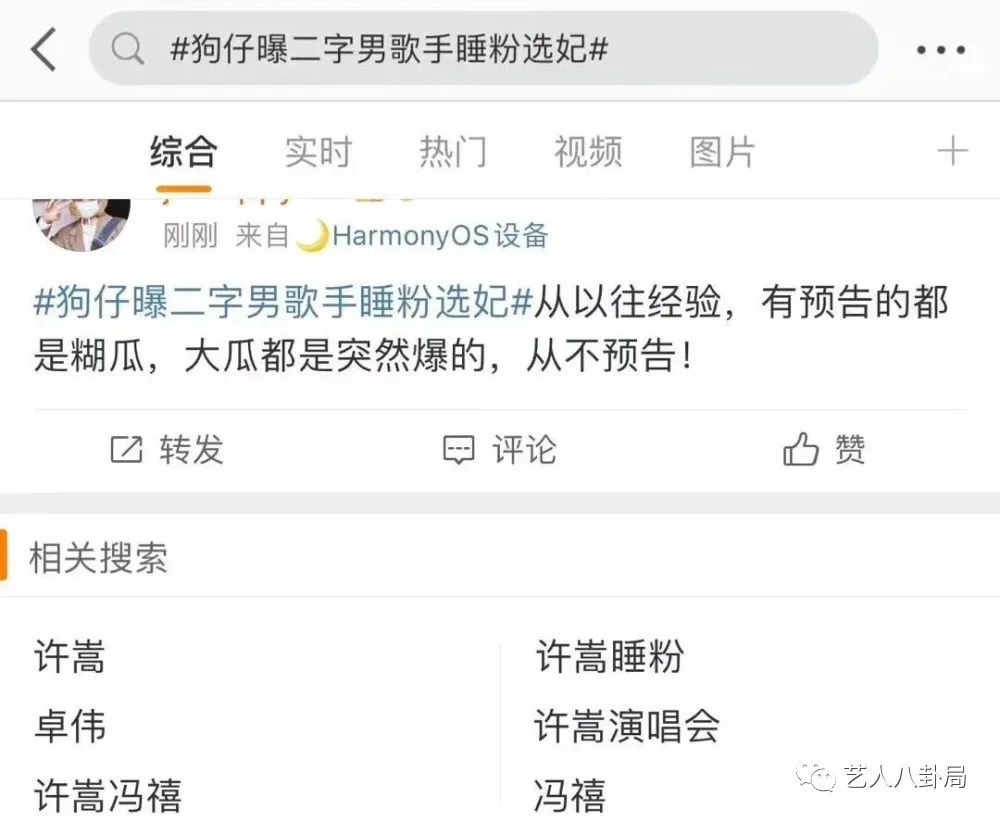The width and height of the screenshot is (1000, 821).
Task: Open the three-dot more options menu
Action: (x=941, y=49)
